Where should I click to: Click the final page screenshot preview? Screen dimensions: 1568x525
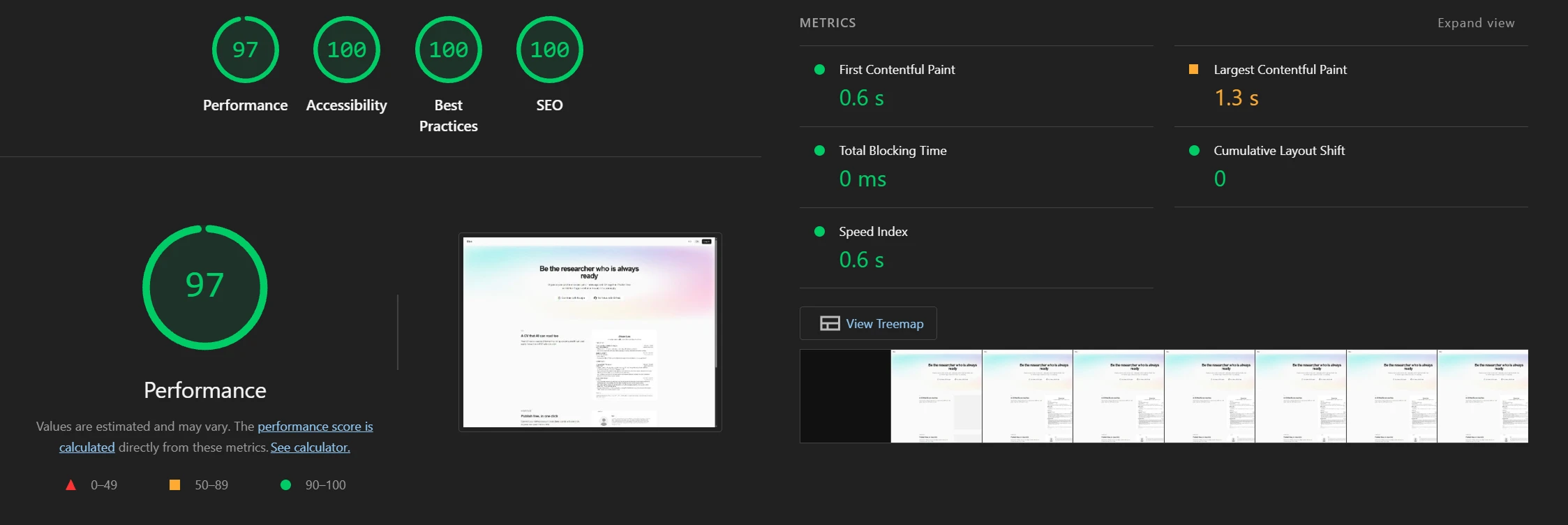[590, 332]
